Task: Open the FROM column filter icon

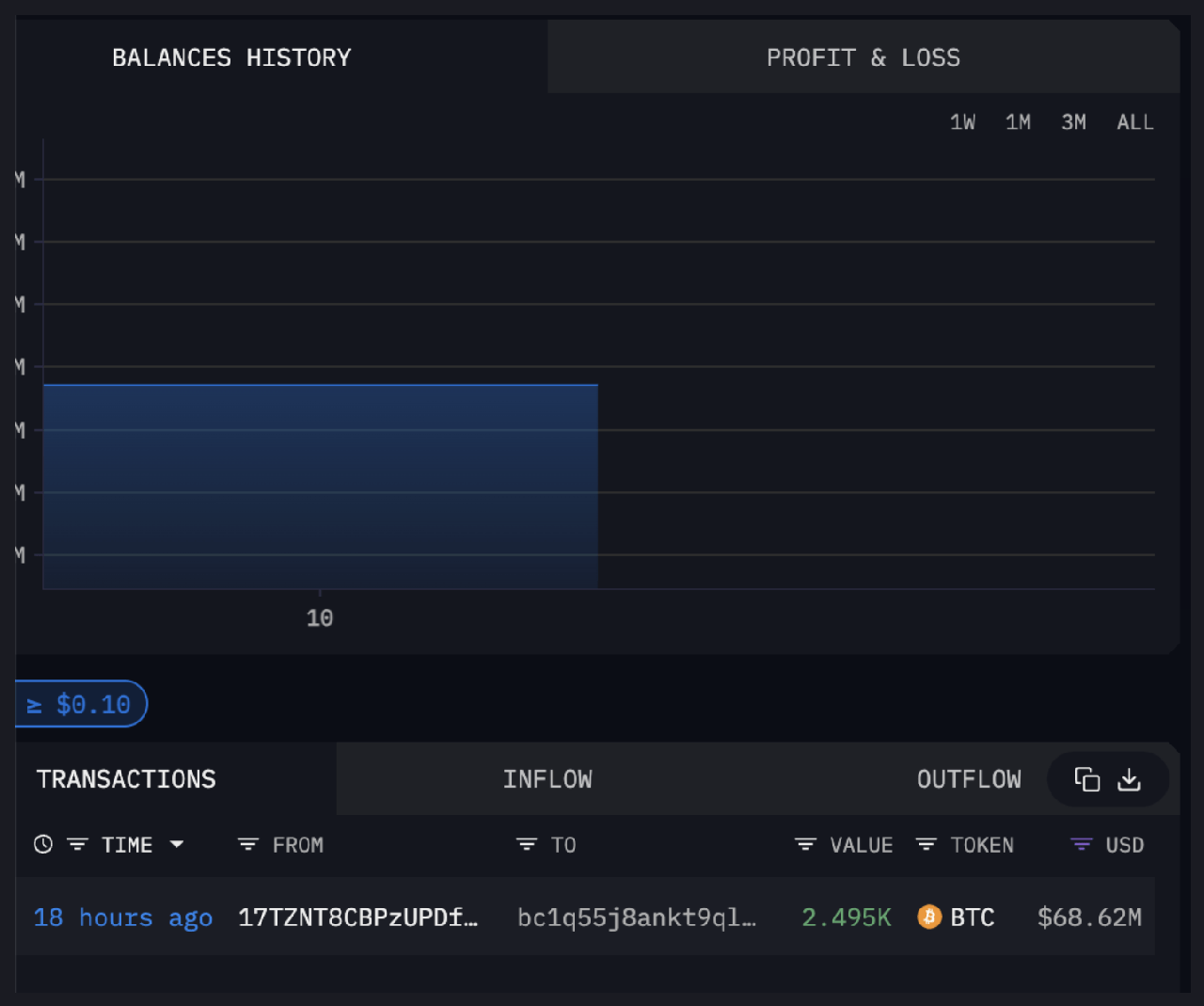Action: 248,845
